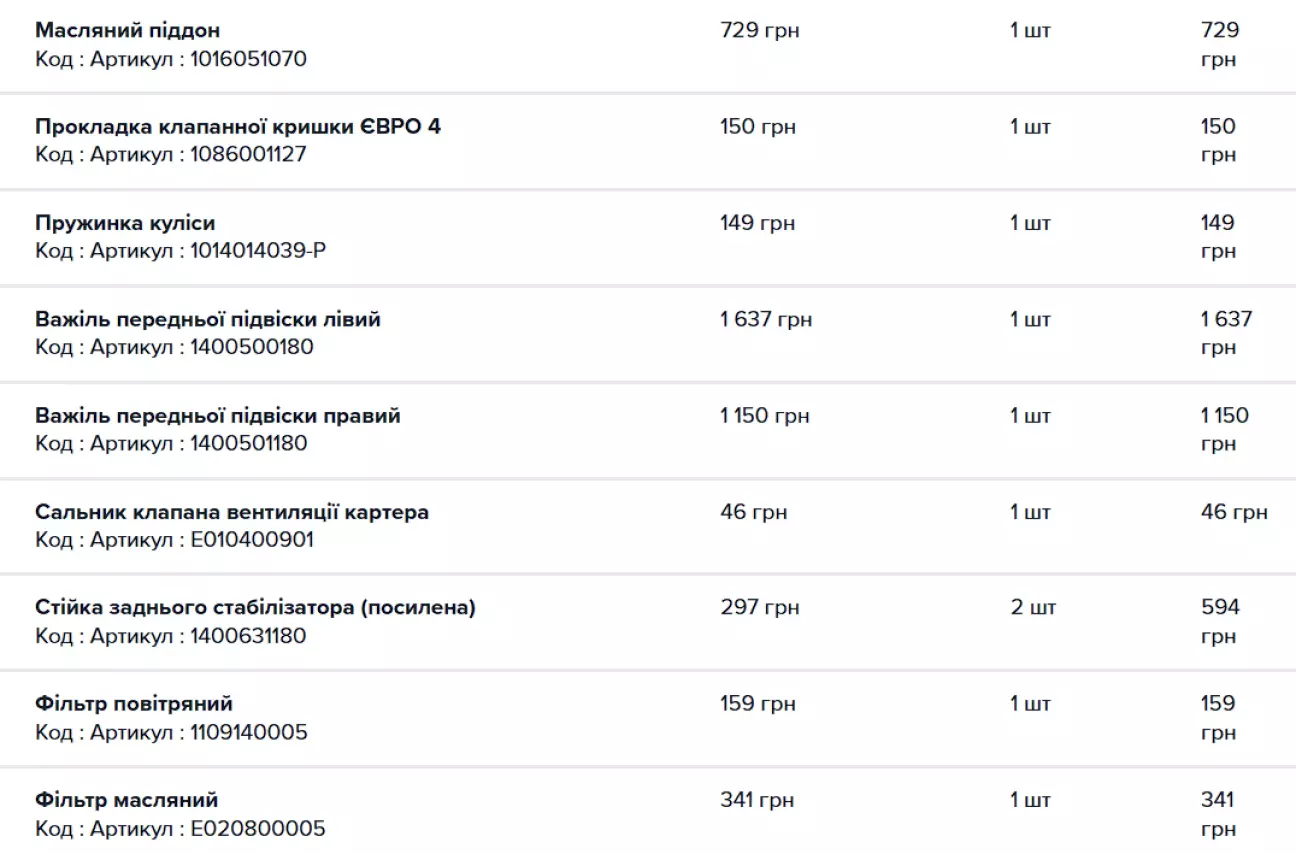Image resolution: width=1296 pixels, height=854 pixels.
Task: Click article code E010400901
Action: click(x=252, y=540)
